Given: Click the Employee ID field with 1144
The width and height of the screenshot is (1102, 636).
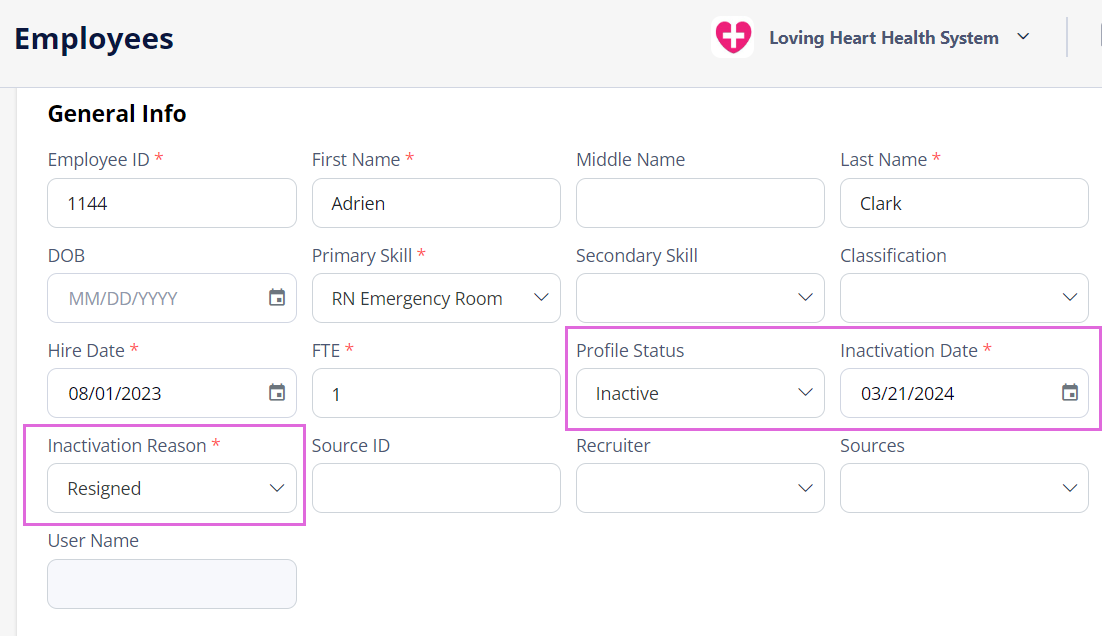Looking at the screenshot, I should (172, 203).
